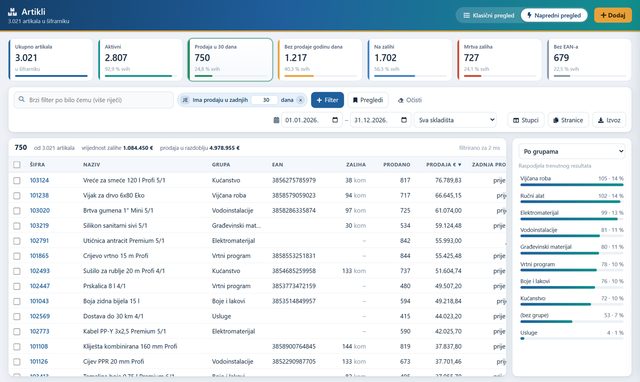Open the calendar picker for date 31.12.2026
Screen dimensions: 640x382
(x=404, y=120)
